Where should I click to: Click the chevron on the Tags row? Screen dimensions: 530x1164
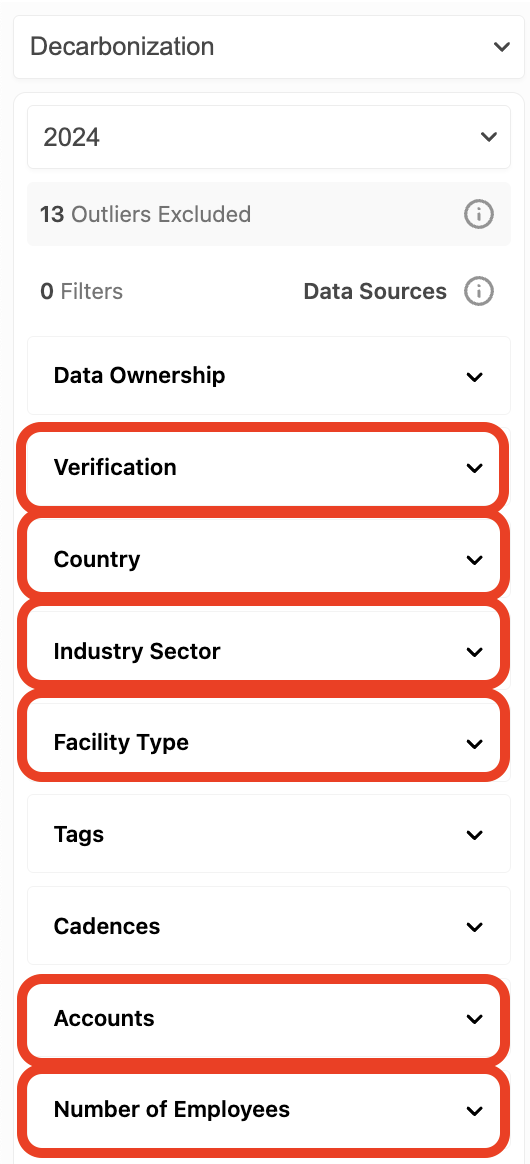click(x=474, y=835)
